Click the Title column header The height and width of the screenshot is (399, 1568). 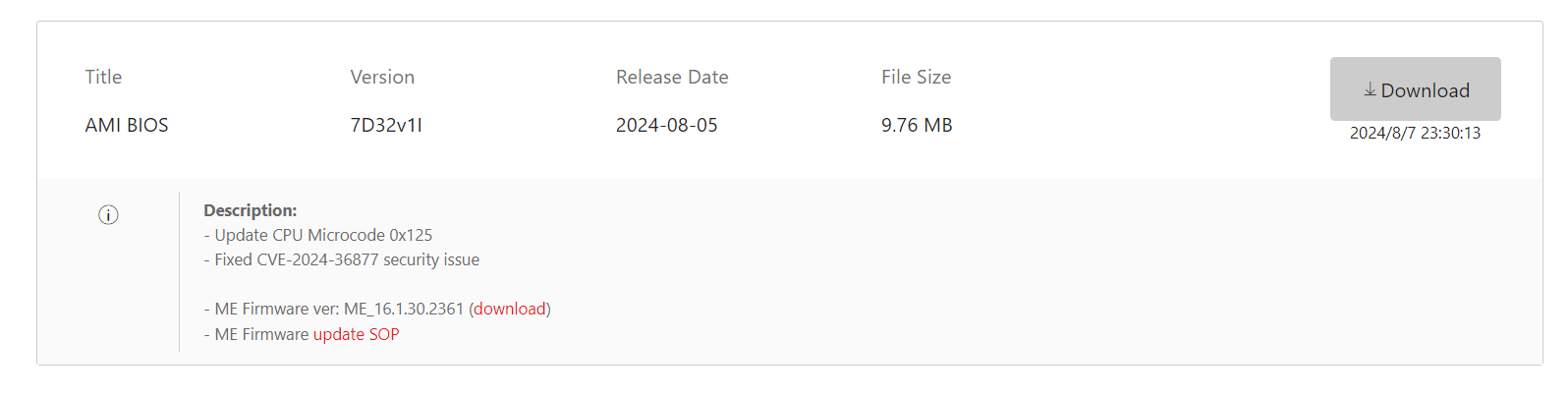[103, 77]
